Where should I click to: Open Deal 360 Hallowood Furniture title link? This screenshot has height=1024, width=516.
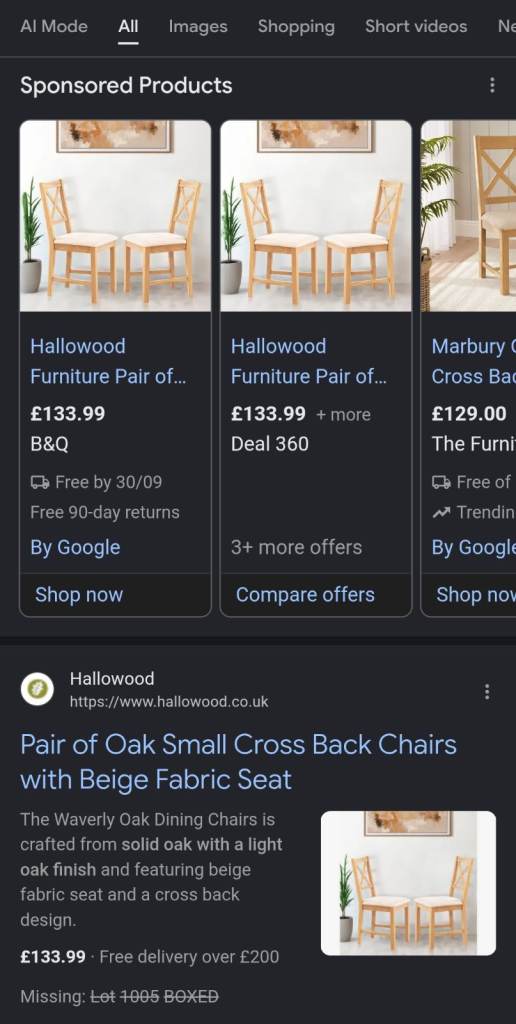point(308,361)
